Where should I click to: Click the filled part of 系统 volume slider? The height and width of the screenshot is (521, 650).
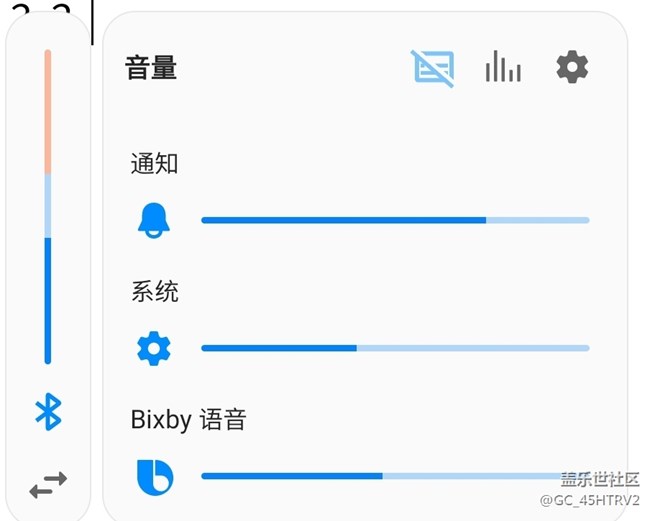[279, 348]
